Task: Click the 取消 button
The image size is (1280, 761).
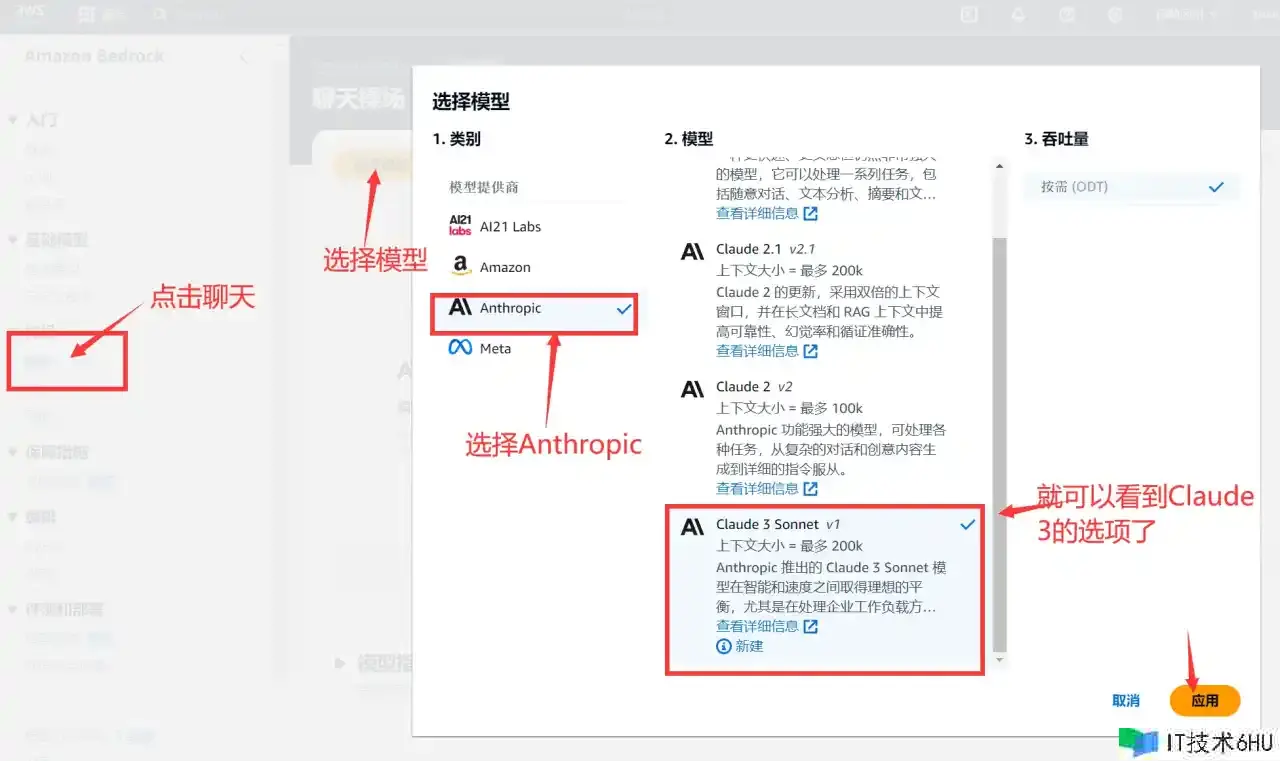Action: coord(1126,701)
